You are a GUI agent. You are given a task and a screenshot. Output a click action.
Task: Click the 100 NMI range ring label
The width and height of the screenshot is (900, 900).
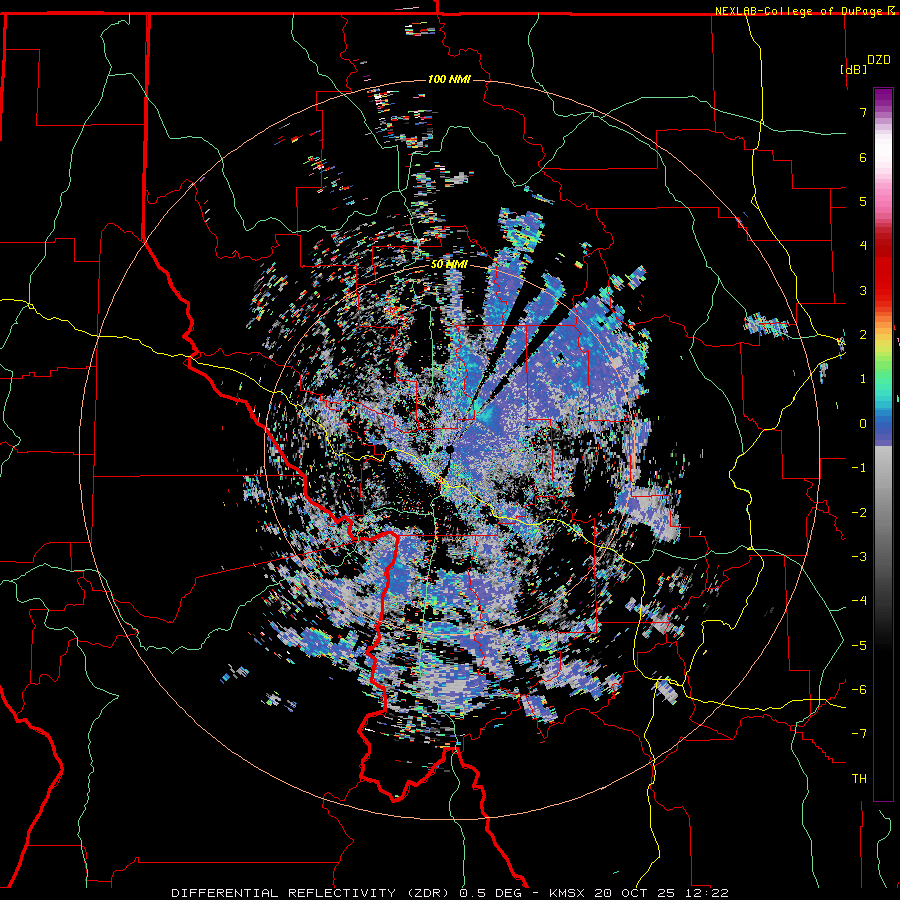449,79
